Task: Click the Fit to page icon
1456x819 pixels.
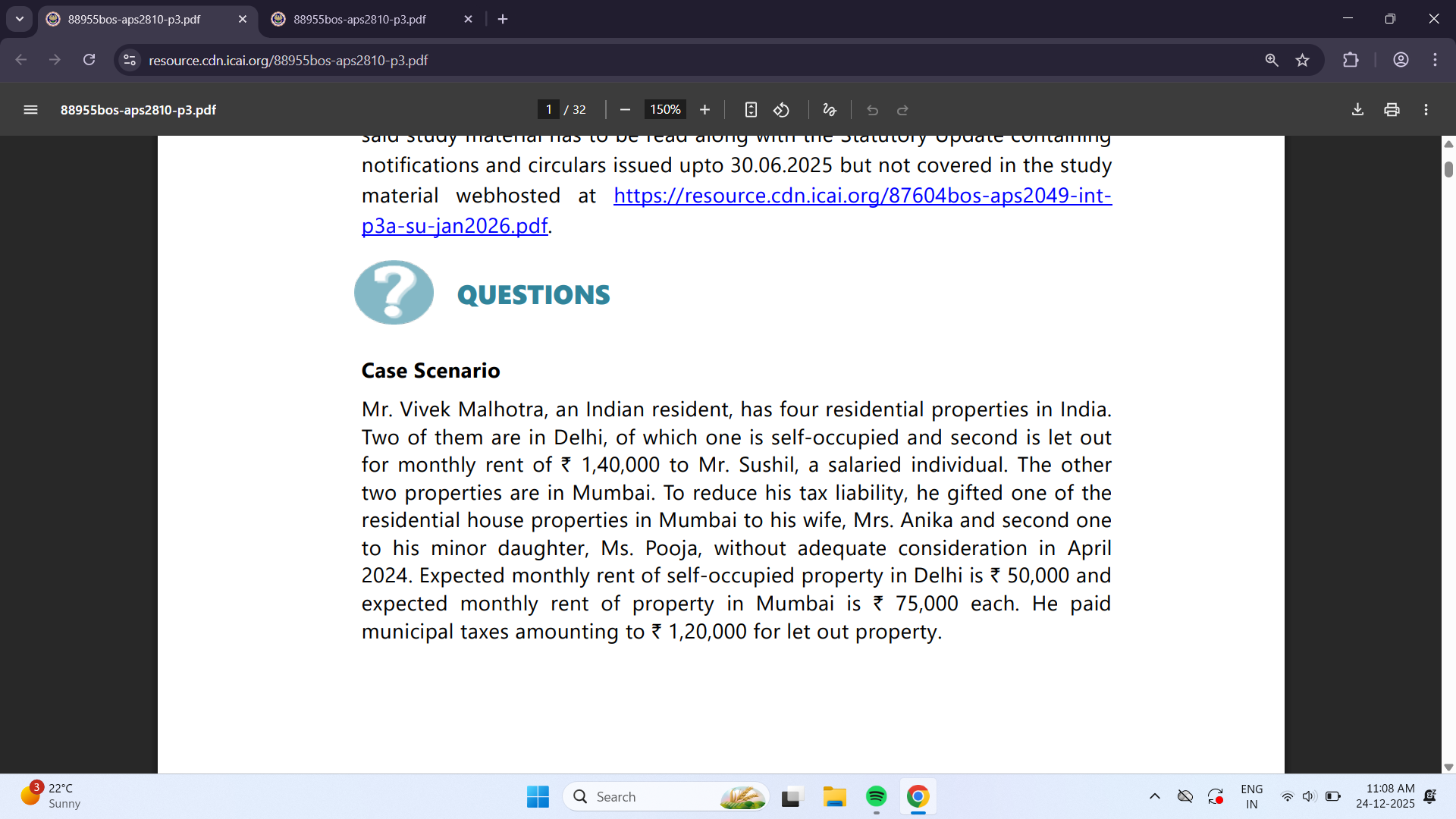Action: (751, 110)
